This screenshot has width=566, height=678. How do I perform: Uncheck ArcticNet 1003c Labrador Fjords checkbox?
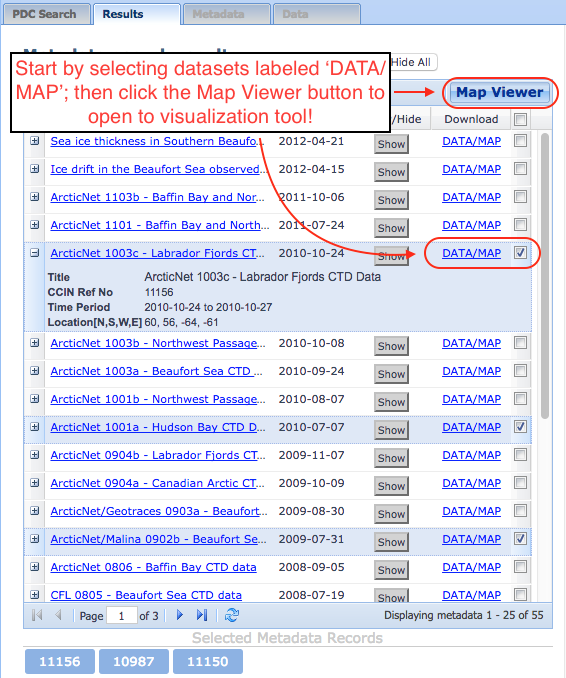[521, 253]
